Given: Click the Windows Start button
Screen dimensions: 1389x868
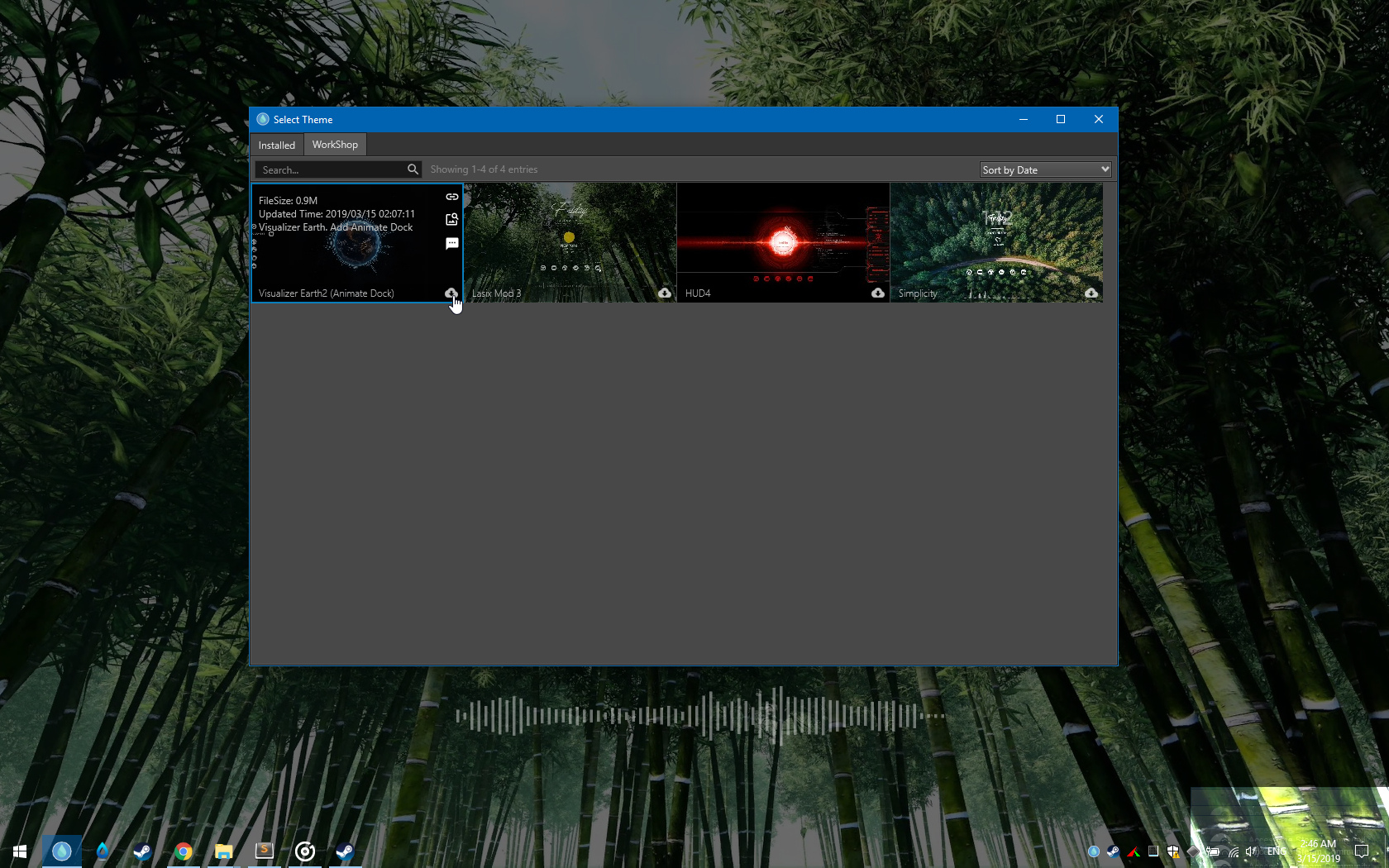Looking at the screenshot, I should tap(19, 851).
